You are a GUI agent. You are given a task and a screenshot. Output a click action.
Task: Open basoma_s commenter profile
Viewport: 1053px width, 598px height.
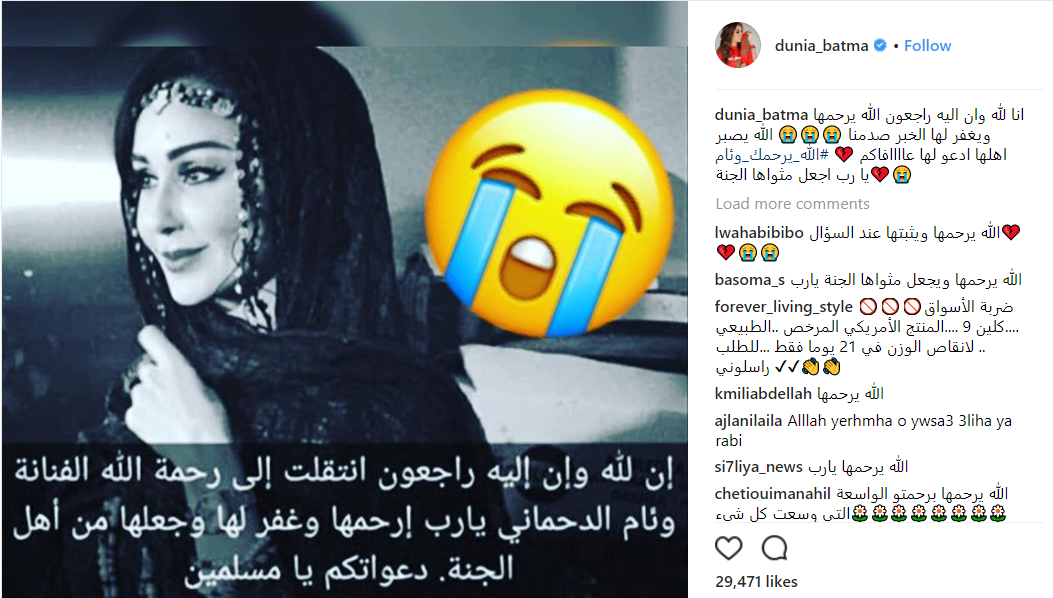pyautogui.click(x=749, y=280)
